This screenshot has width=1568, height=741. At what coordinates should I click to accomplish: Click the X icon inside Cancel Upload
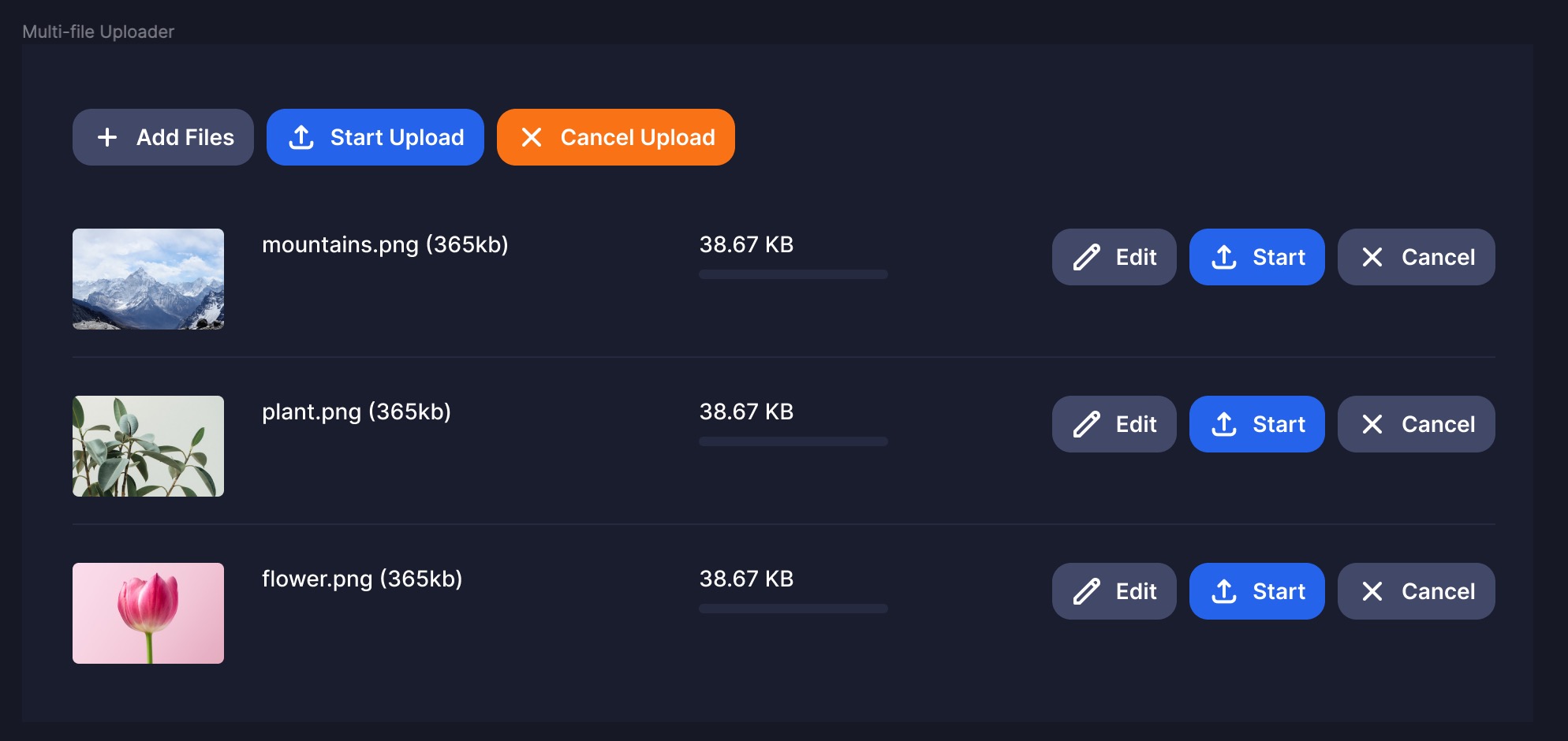click(x=533, y=136)
